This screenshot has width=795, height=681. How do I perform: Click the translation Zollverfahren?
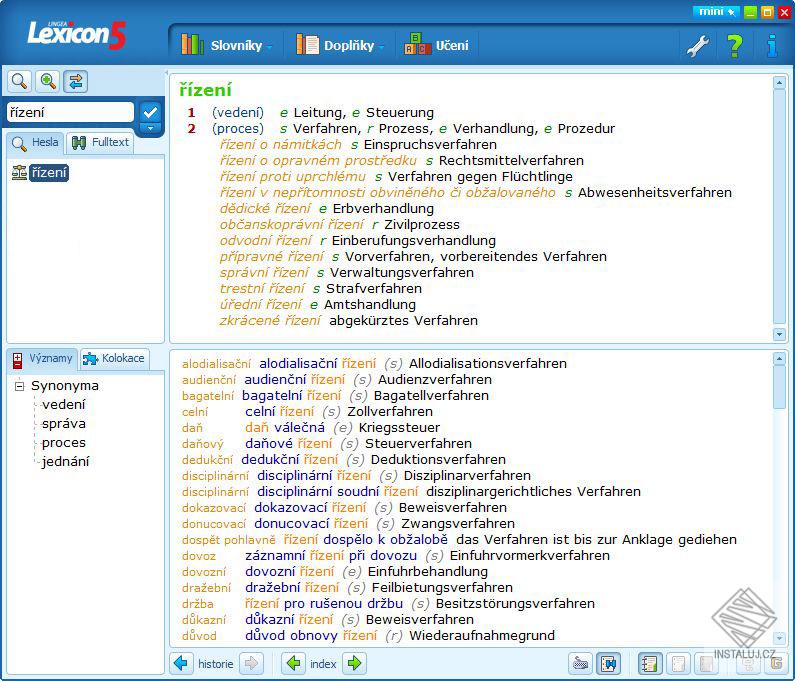tap(390, 412)
